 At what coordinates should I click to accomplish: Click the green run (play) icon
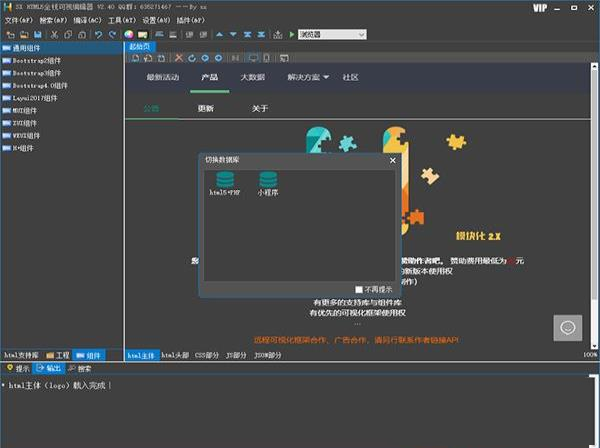pyautogui.click(x=292, y=35)
